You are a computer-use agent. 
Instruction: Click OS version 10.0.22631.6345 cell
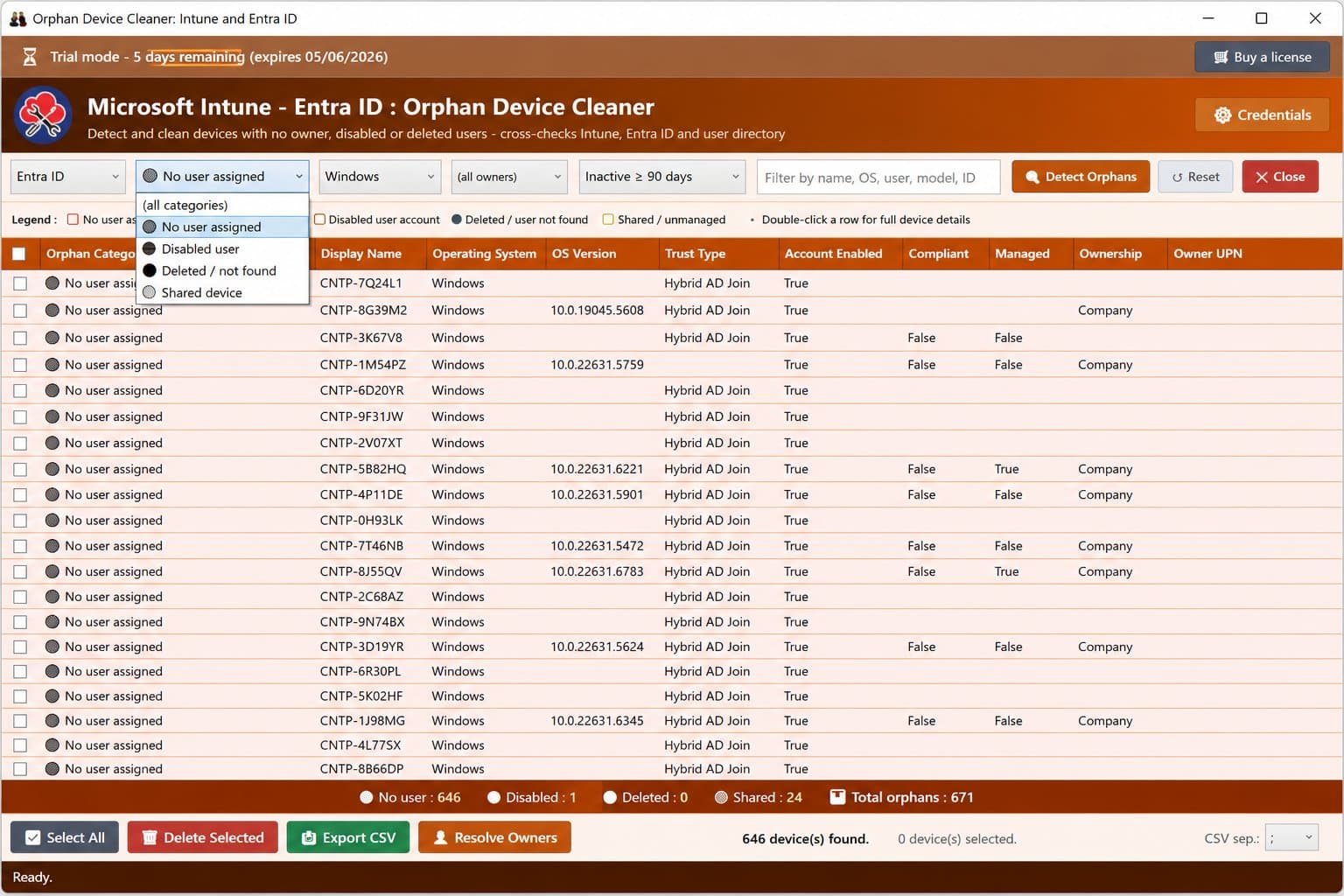point(597,721)
